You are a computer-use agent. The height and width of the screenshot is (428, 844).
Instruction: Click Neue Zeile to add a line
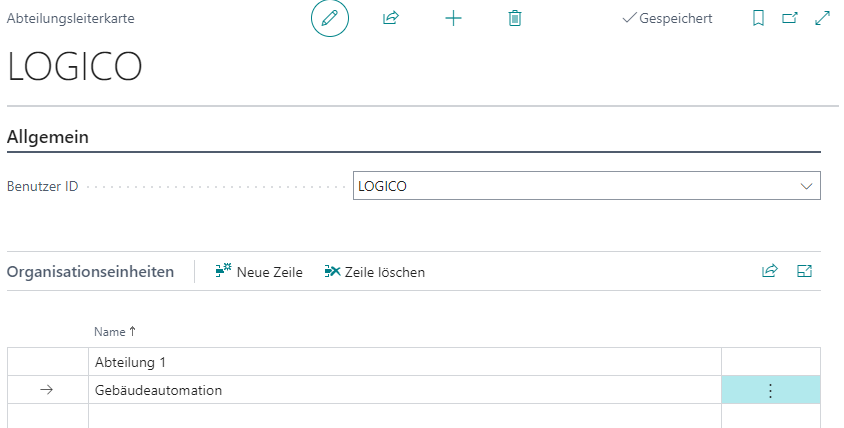pyautogui.click(x=259, y=272)
